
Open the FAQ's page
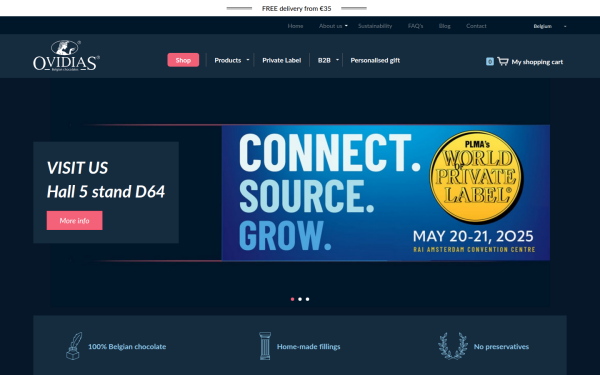[416, 26]
